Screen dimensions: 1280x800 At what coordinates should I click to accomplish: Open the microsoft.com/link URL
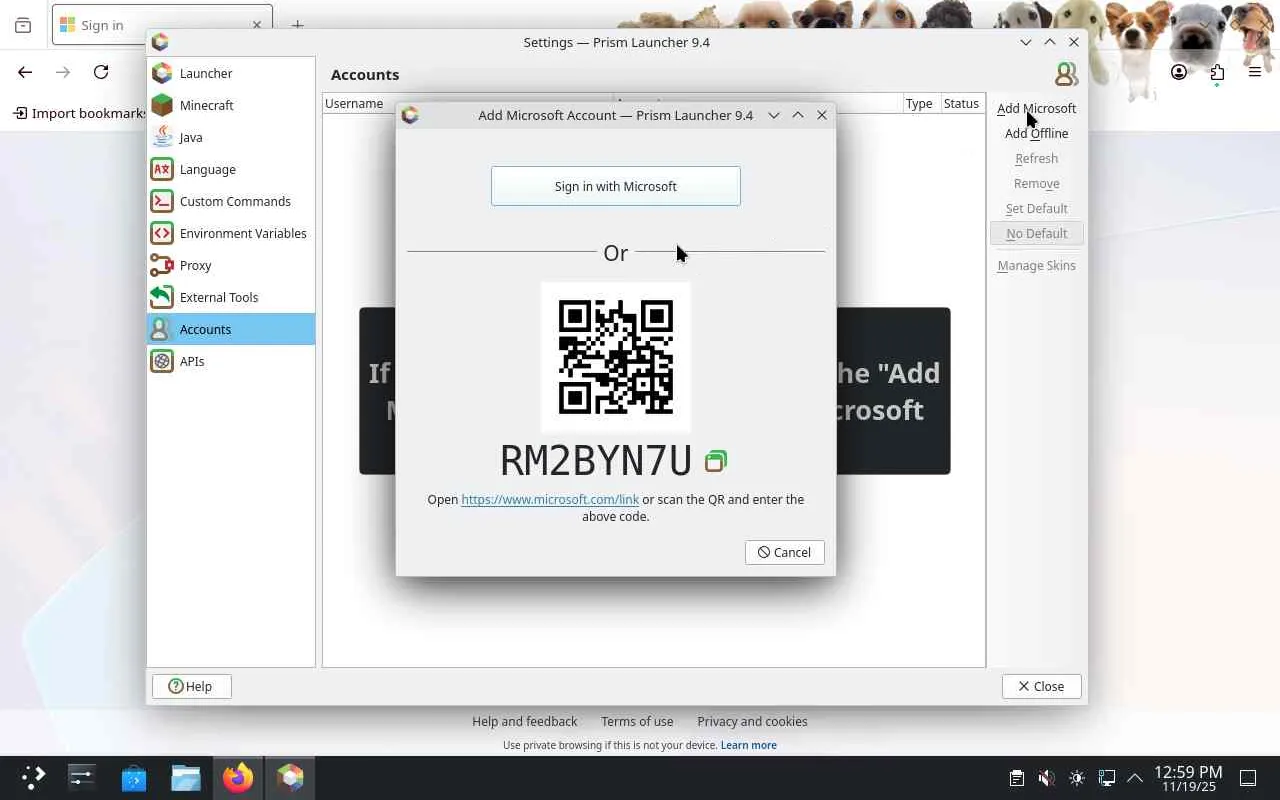pyautogui.click(x=550, y=499)
